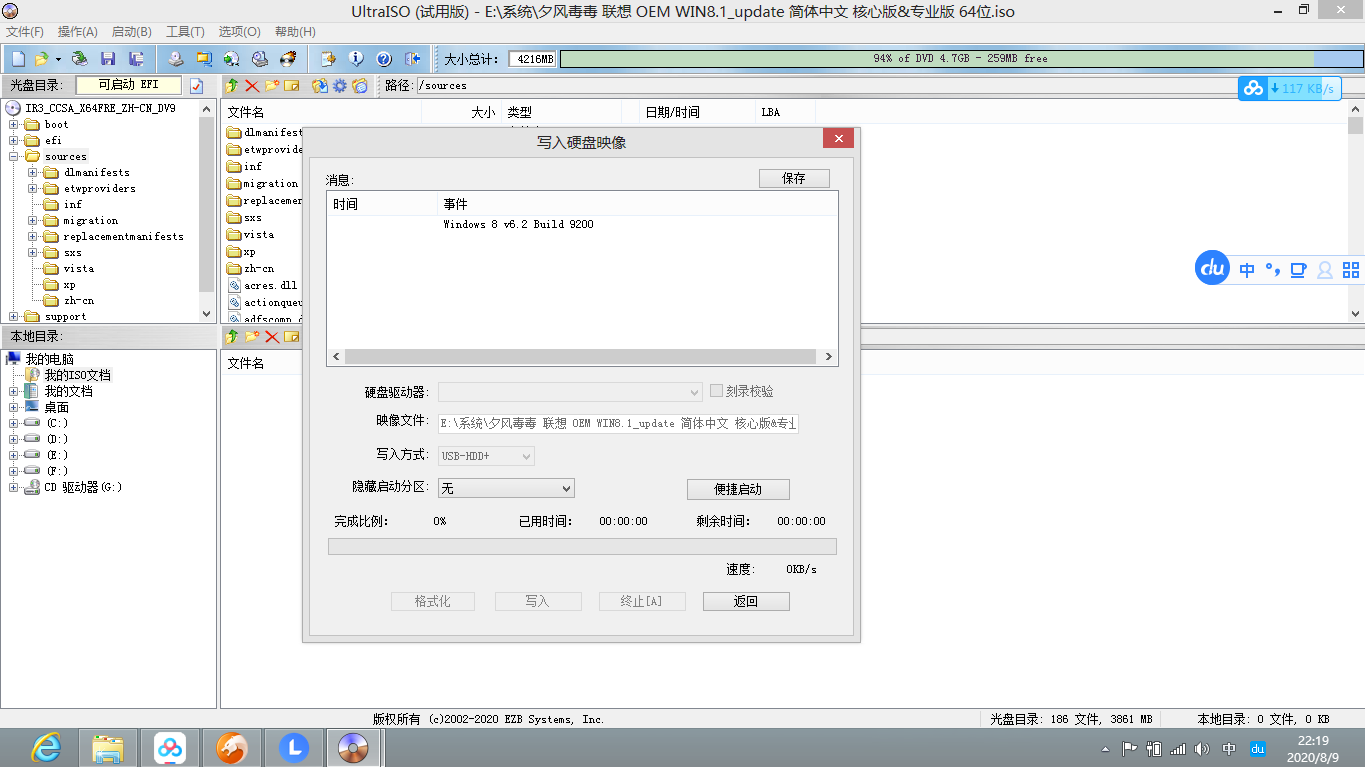
Task: Toggle the 刻录校验 checkbox
Action: tap(717, 391)
